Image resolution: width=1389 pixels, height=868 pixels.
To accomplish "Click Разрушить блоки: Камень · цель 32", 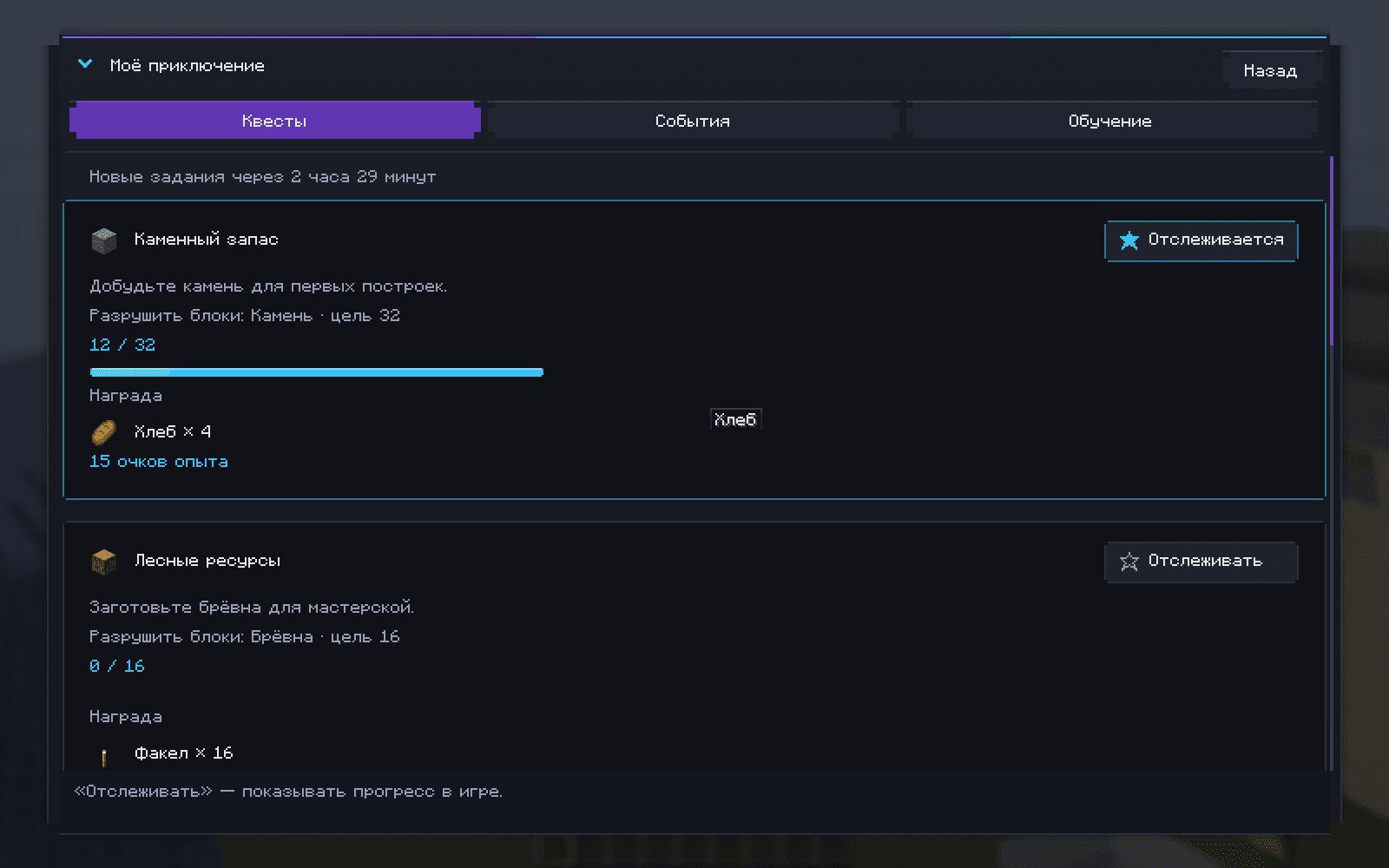I will point(245,316).
